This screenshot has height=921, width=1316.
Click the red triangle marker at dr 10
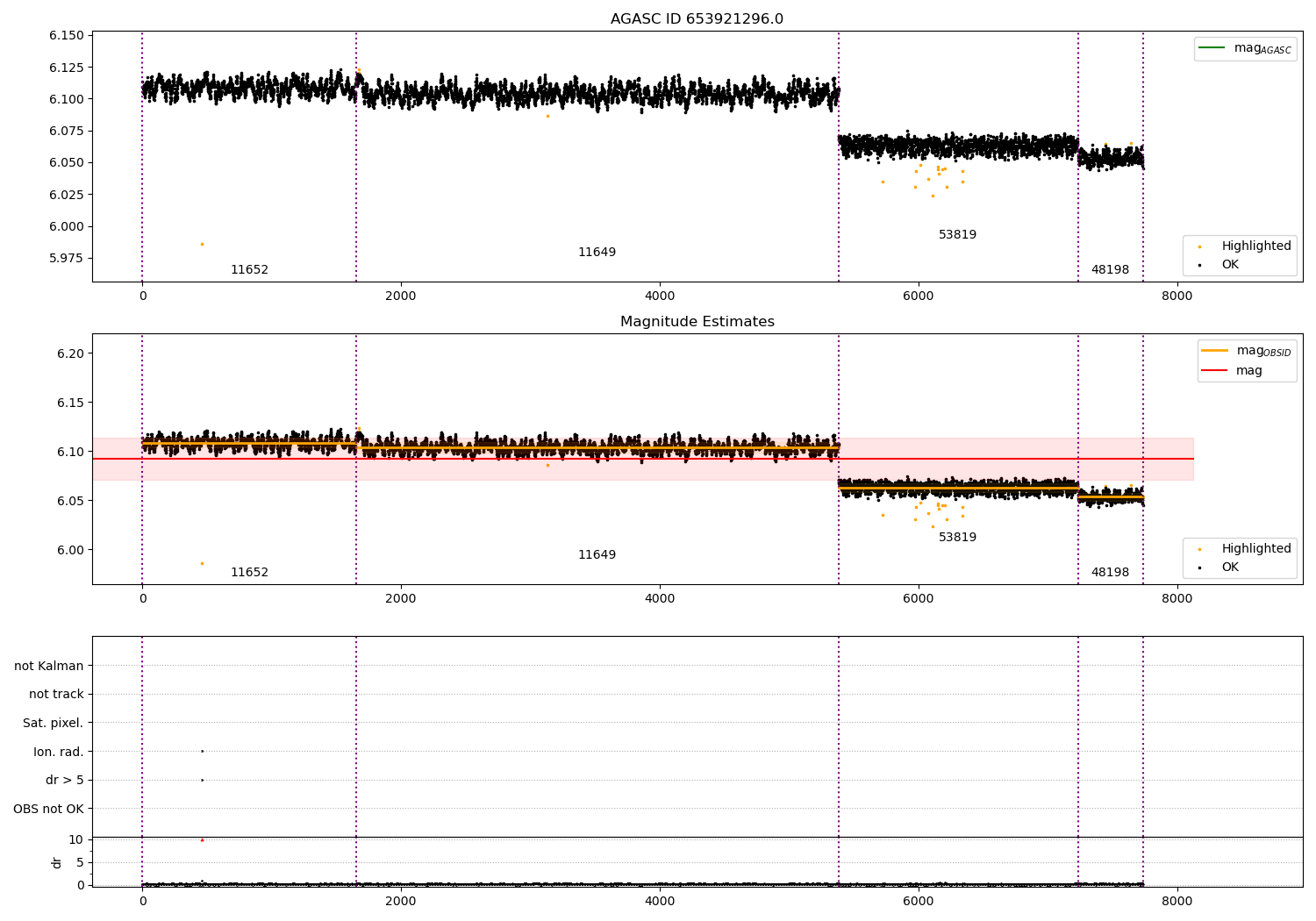[202, 839]
